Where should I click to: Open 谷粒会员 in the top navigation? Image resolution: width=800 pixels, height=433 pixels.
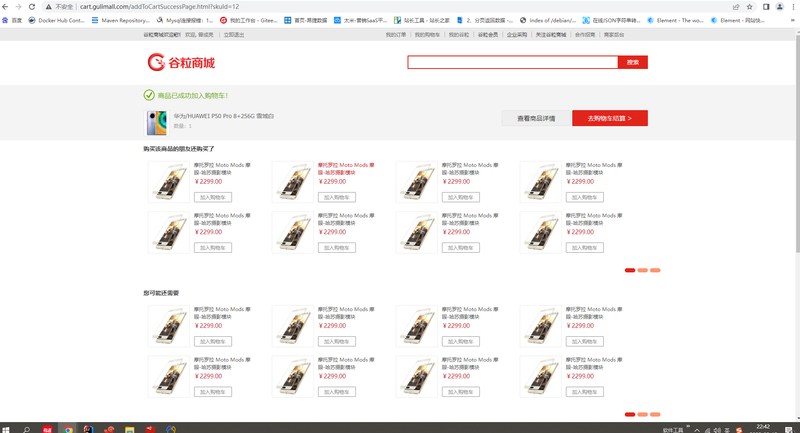tap(488, 35)
